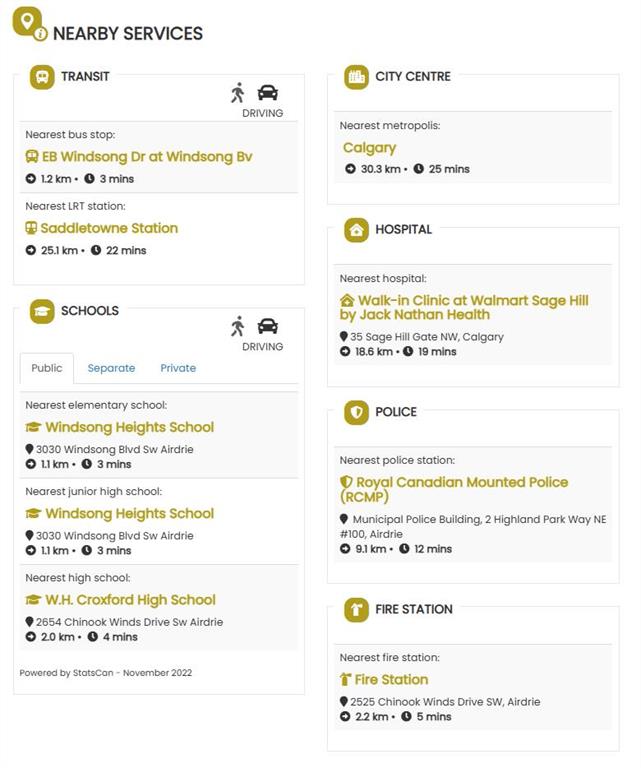Switch Schools section to walking mode
Screen dimensions: 641x768
pos(237,326)
